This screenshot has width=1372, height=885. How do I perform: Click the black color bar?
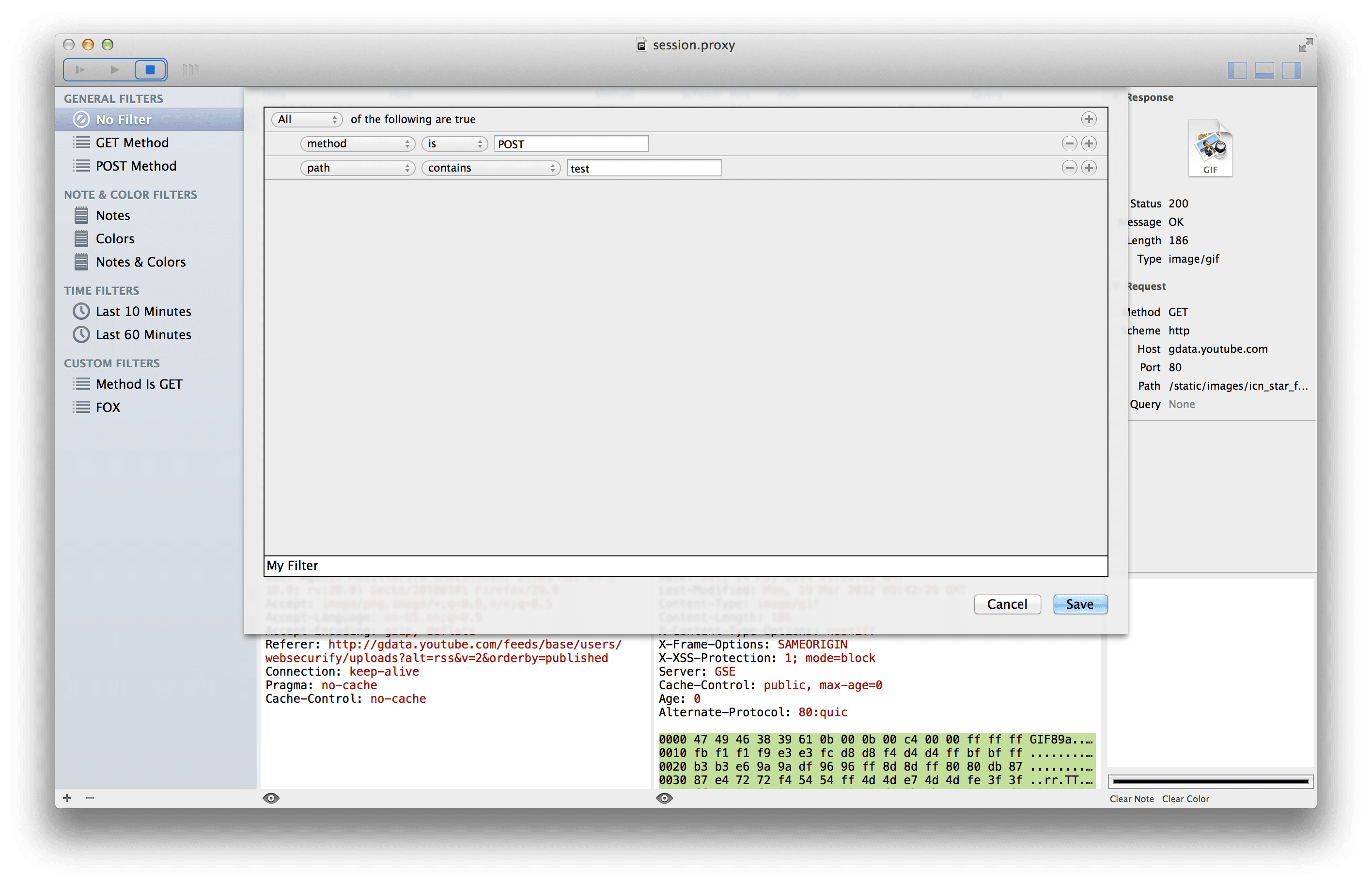point(1210,782)
